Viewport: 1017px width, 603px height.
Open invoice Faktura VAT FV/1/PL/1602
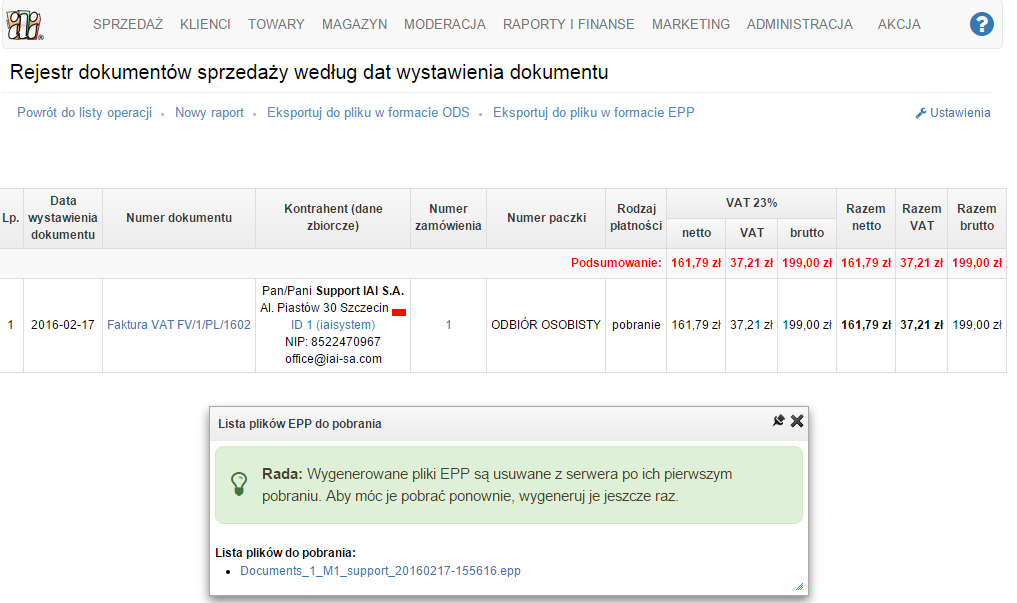pos(178,325)
